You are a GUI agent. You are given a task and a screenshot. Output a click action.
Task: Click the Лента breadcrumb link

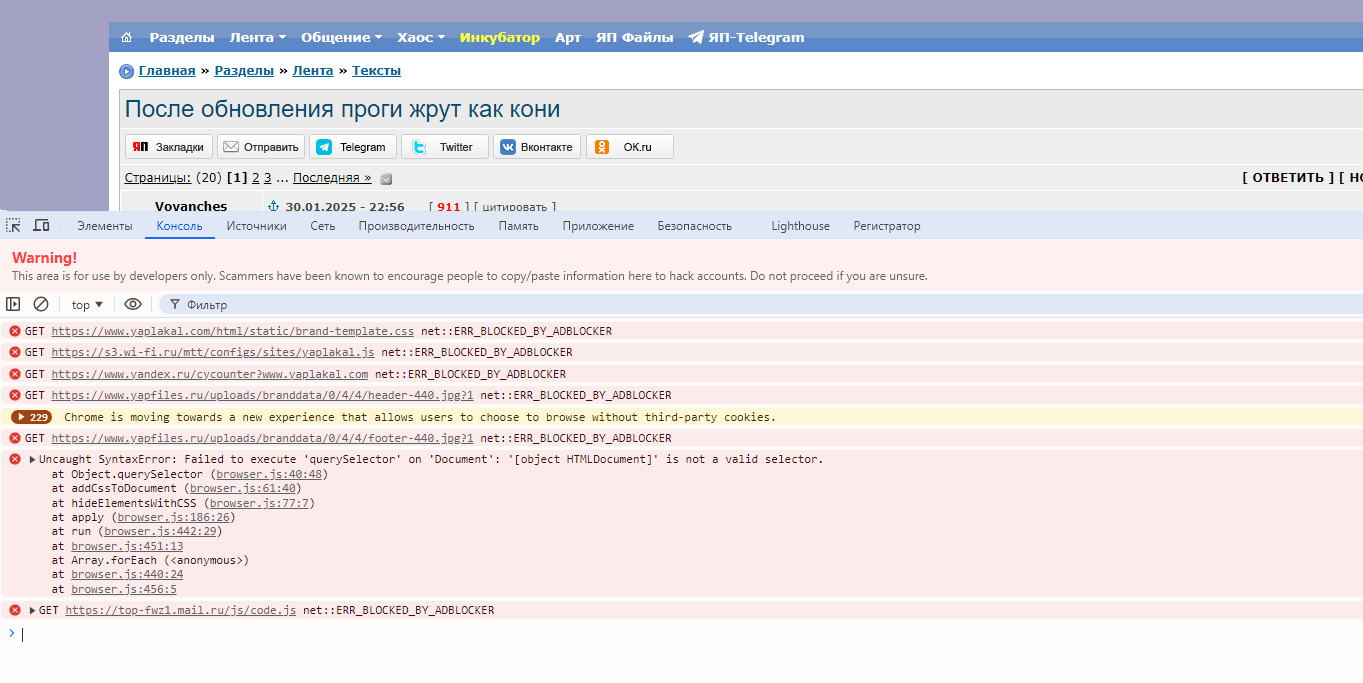[x=313, y=71]
